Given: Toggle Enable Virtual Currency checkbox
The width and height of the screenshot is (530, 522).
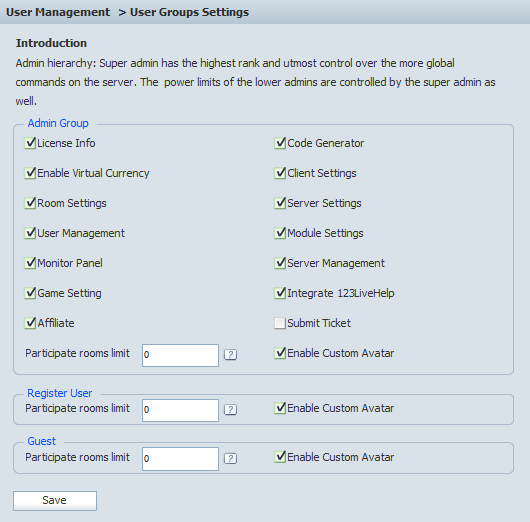Looking at the screenshot, I should click(30, 173).
